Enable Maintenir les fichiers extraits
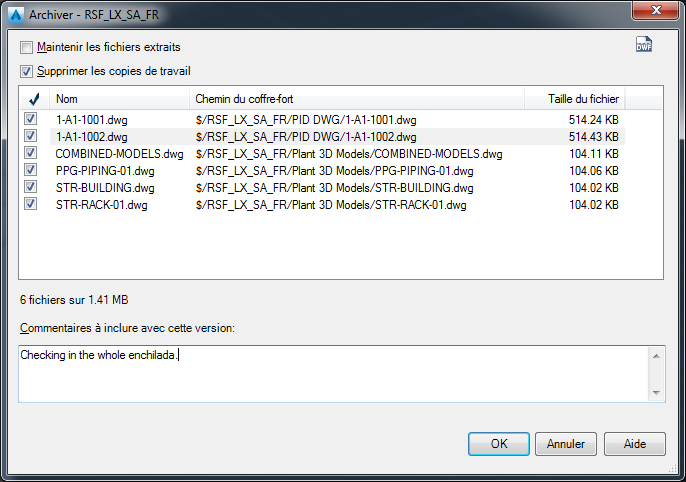Image resolution: width=686 pixels, height=482 pixels. (x=27, y=47)
